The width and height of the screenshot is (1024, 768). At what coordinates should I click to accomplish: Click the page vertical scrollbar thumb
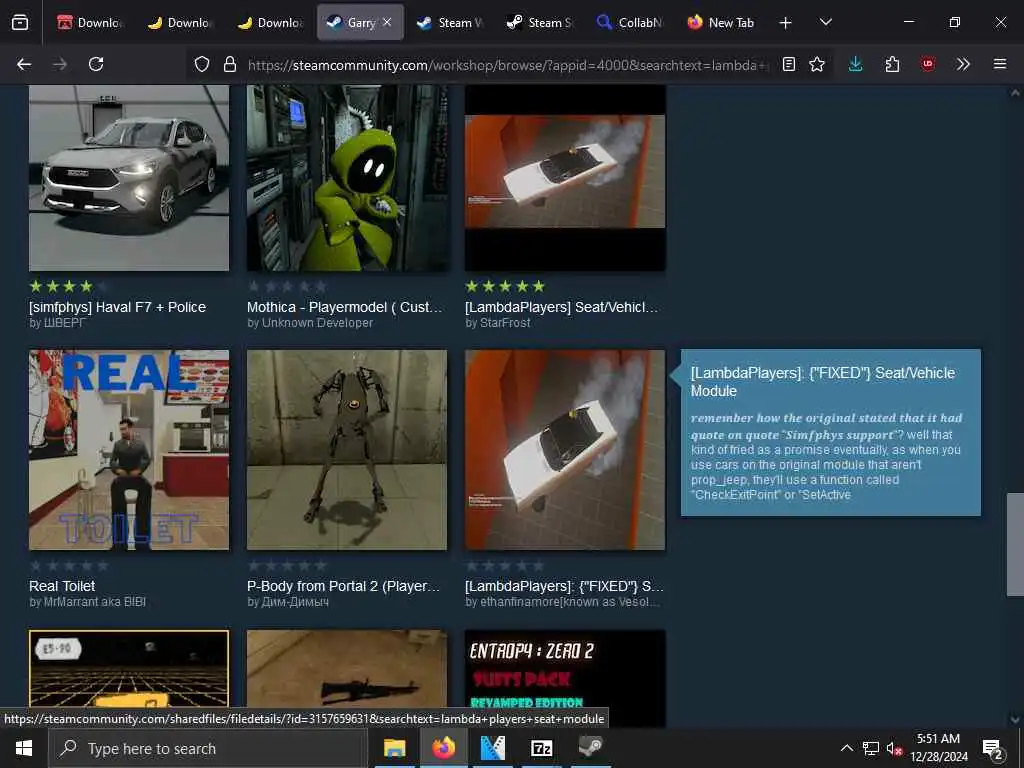(x=1015, y=544)
